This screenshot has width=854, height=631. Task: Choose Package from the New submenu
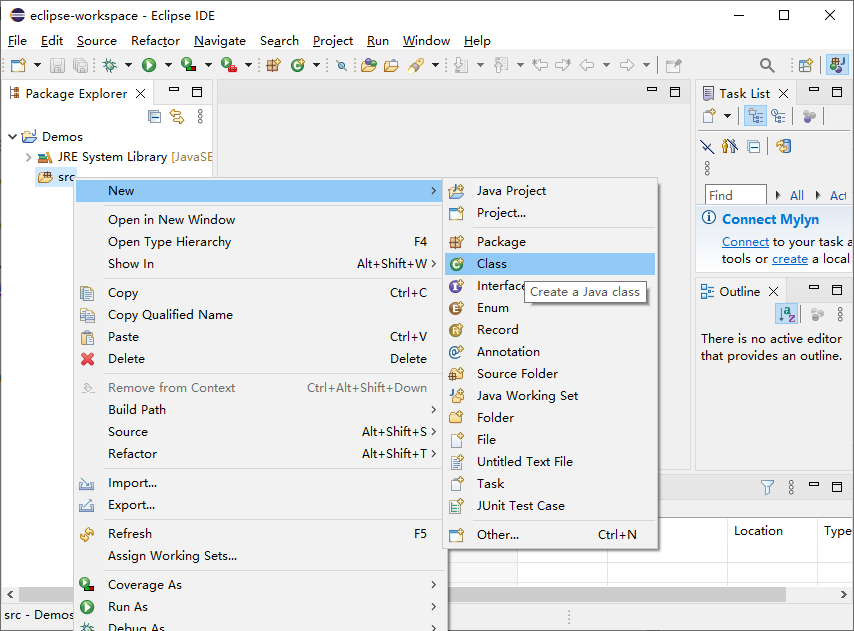pos(550,242)
